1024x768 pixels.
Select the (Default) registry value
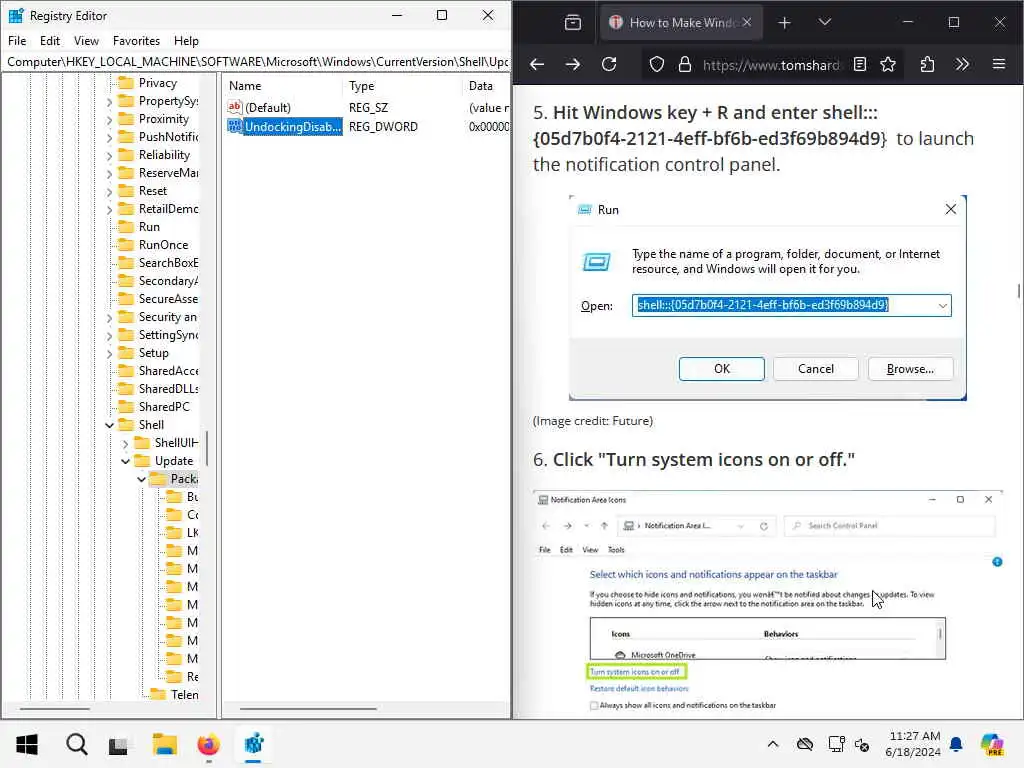coord(268,107)
